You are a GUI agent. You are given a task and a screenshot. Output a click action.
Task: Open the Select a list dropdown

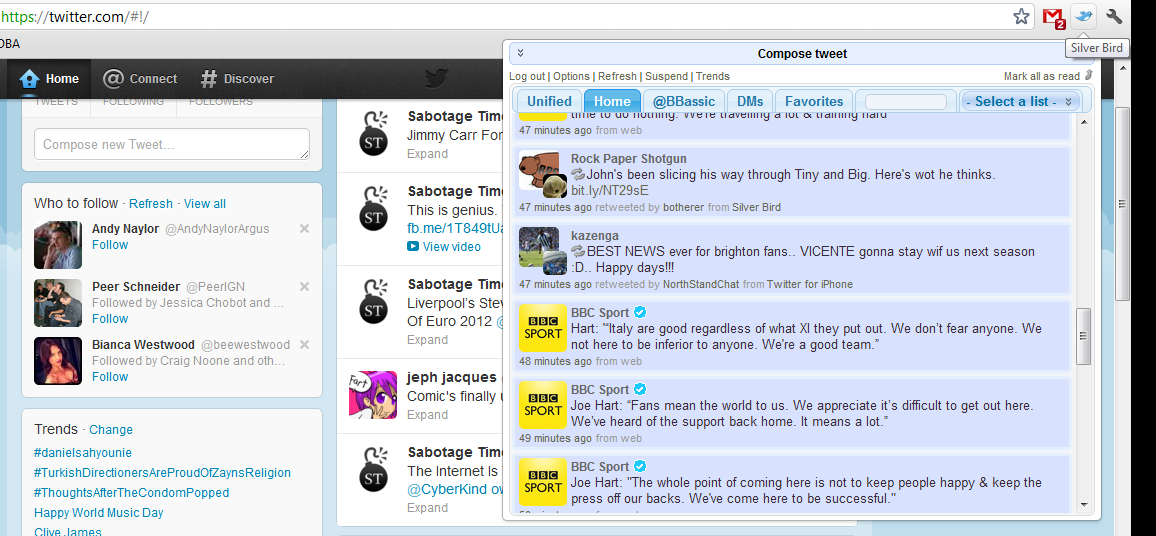click(x=1020, y=101)
